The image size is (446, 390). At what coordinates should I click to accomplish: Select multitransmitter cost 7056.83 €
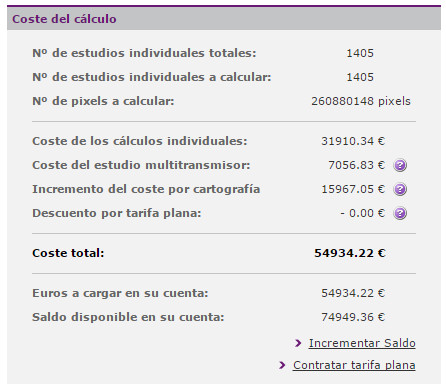(356, 165)
